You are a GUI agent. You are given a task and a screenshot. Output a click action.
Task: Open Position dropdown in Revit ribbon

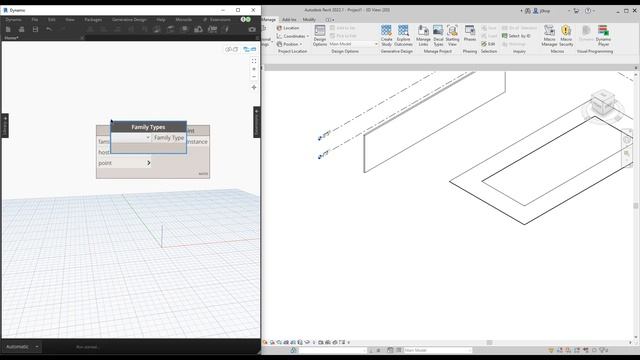(289, 44)
